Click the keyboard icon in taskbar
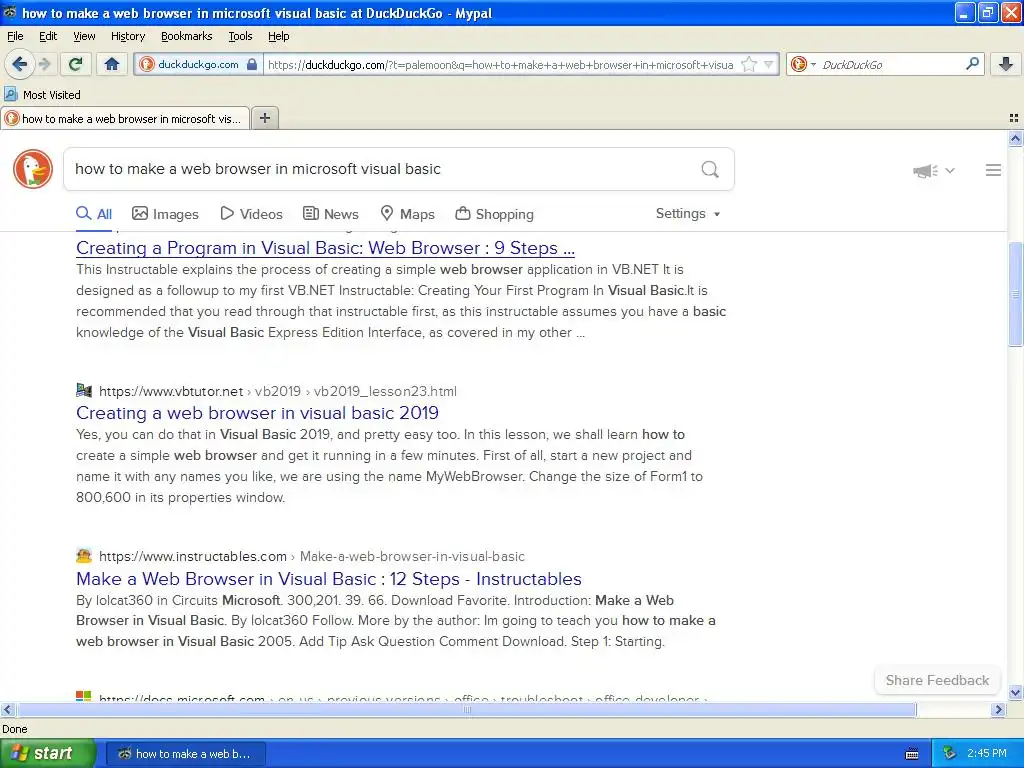This screenshot has height=768, width=1024. 912,754
